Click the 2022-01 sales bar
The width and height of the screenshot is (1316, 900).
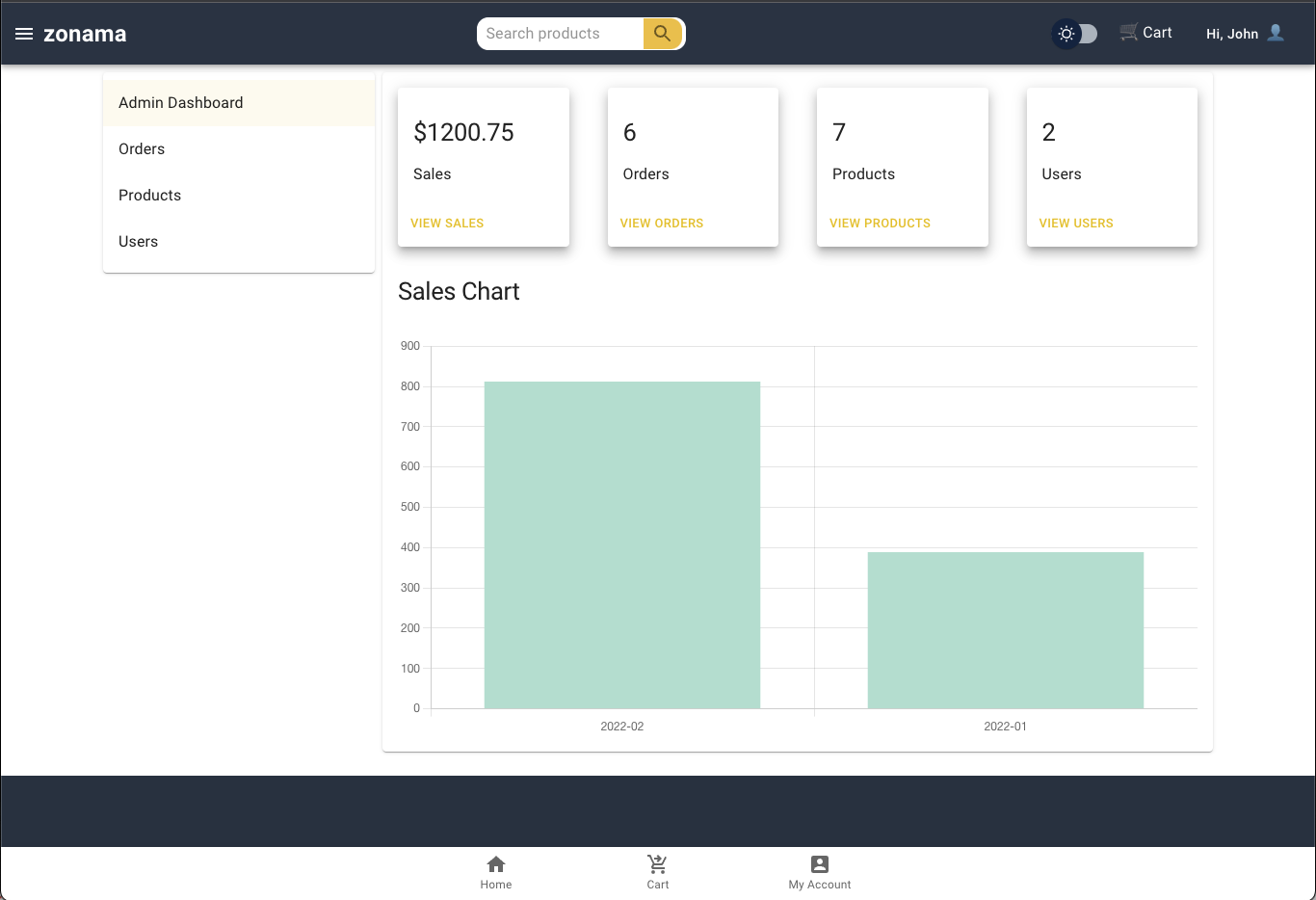(x=1006, y=630)
